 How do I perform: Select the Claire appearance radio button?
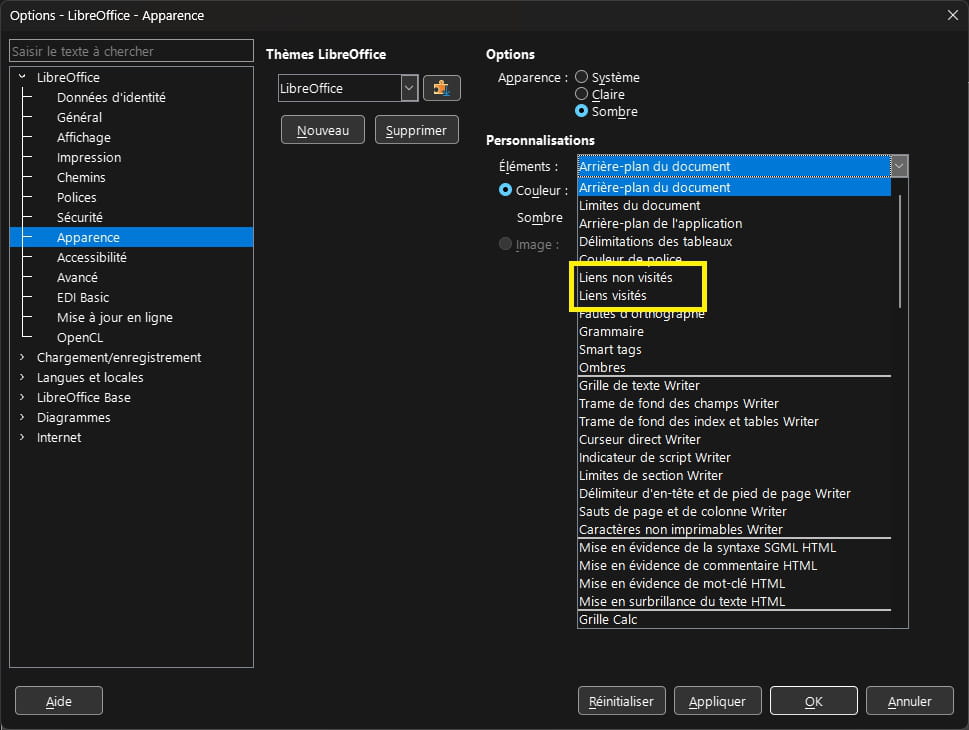tap(582, 94)
